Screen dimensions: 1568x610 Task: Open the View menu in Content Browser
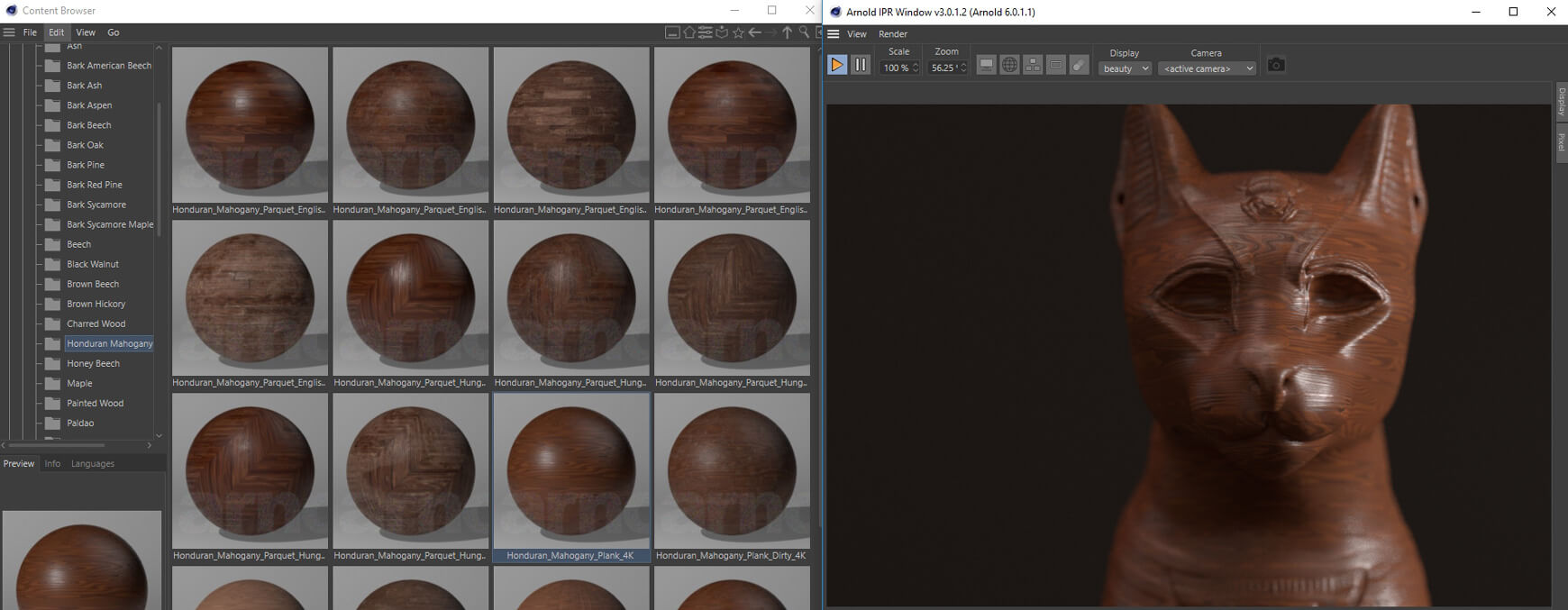pyautogui.click(x=86, y=32)
